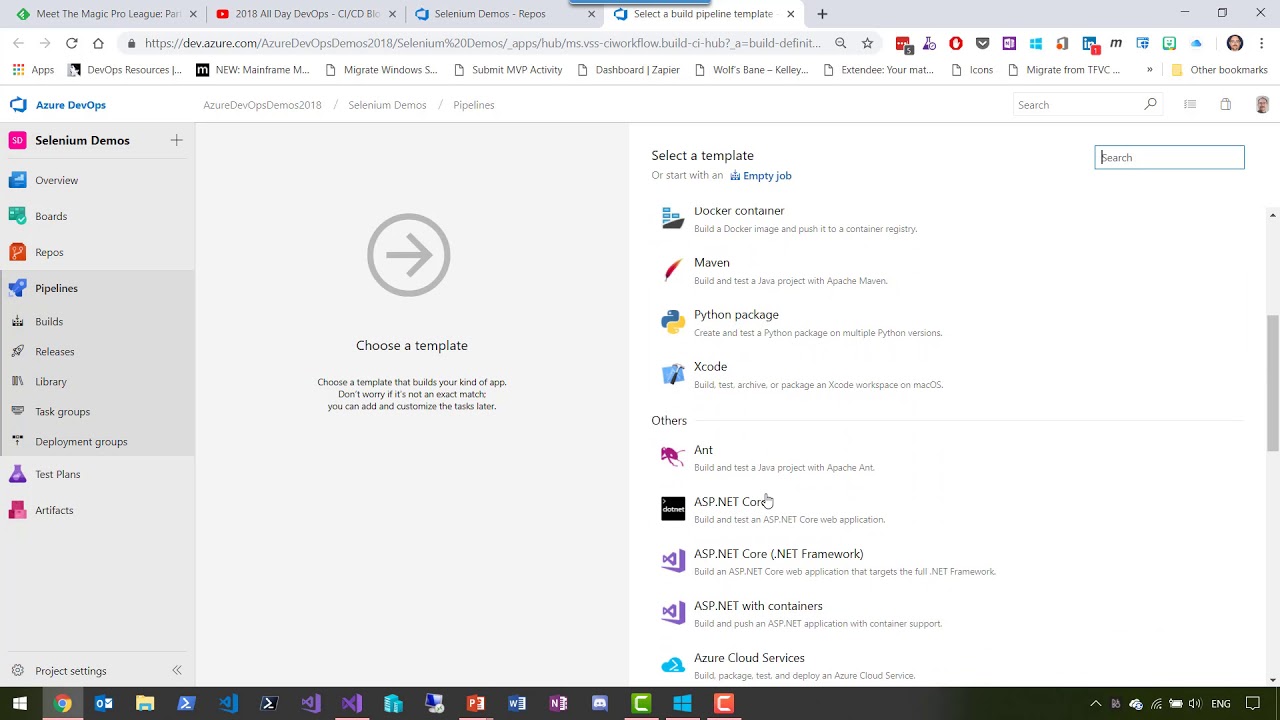The width and height of the screenshot is (1280, 720).
Task: Click the Artifacts sidebar icon
Action: click(17, 510)
